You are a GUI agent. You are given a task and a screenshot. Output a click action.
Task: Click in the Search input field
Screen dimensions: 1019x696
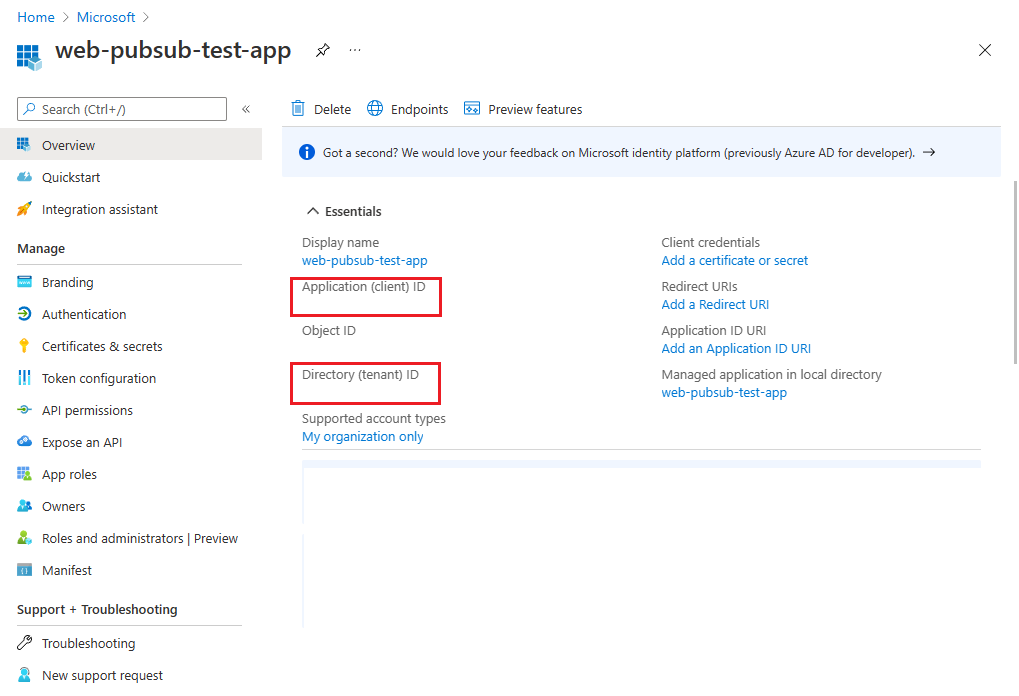tap(130, 109)
